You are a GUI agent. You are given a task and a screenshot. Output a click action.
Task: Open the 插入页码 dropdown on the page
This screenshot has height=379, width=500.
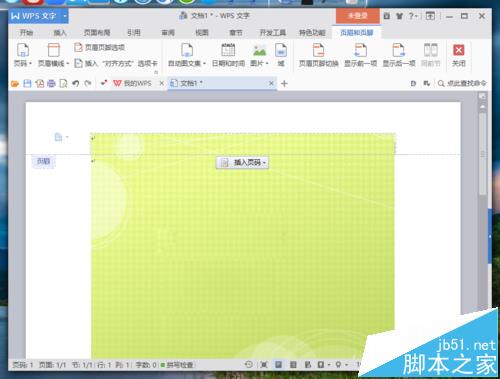click(x=242, y=163)
